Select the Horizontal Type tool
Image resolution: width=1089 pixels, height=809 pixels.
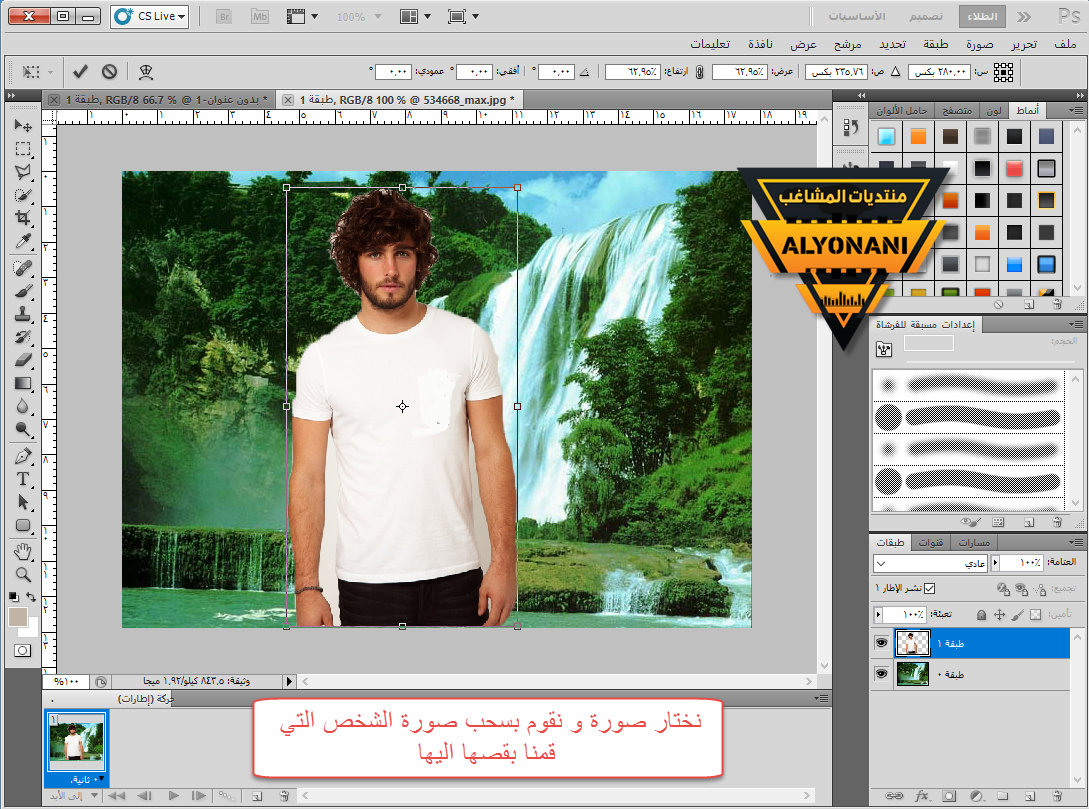click(23, 478)
